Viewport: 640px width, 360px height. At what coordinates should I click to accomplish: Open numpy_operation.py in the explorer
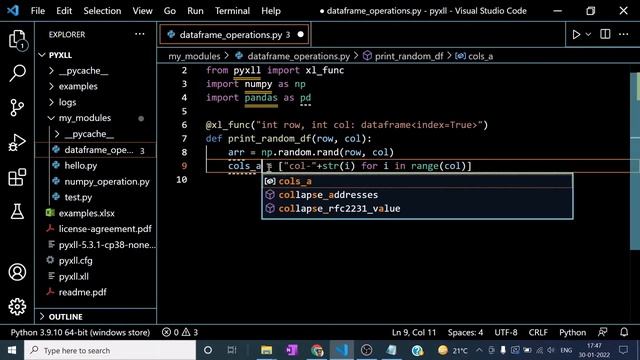(x=107, y=182)
